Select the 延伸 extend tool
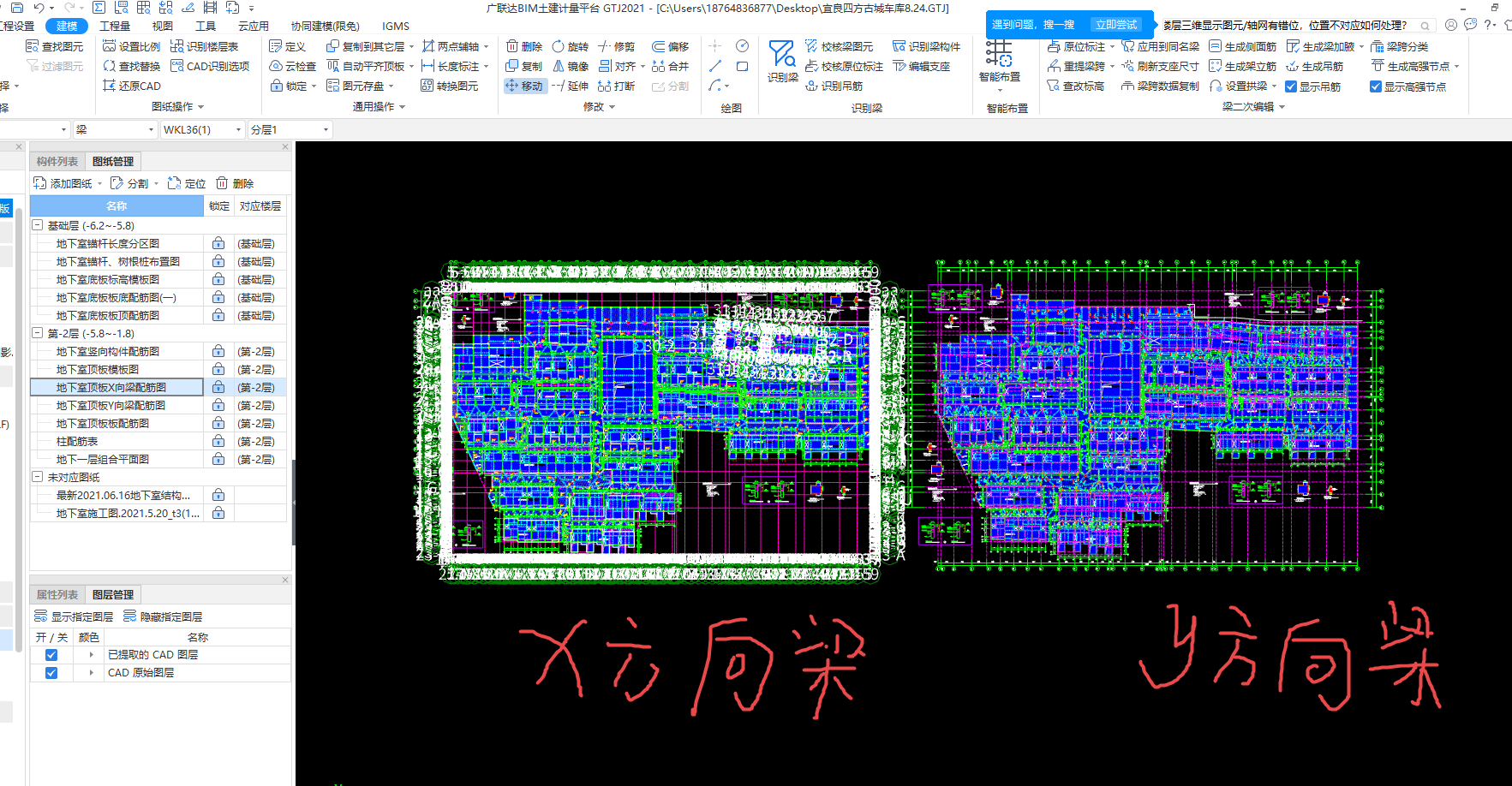Viewport: 1512px width, 786px height. click(x=571, y=86)
